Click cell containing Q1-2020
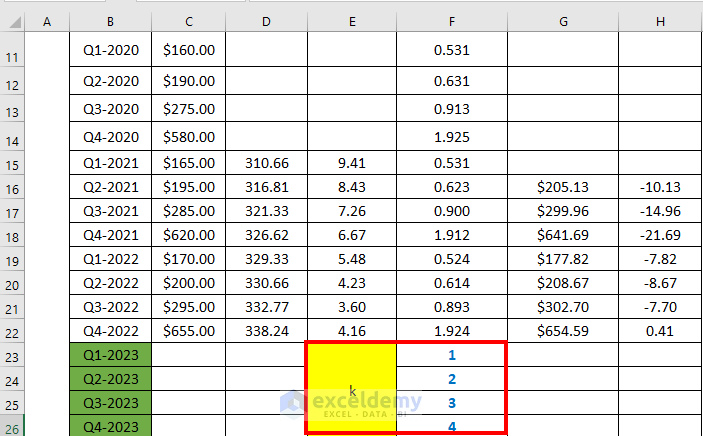Screen dimensions: 703x436 111,49
